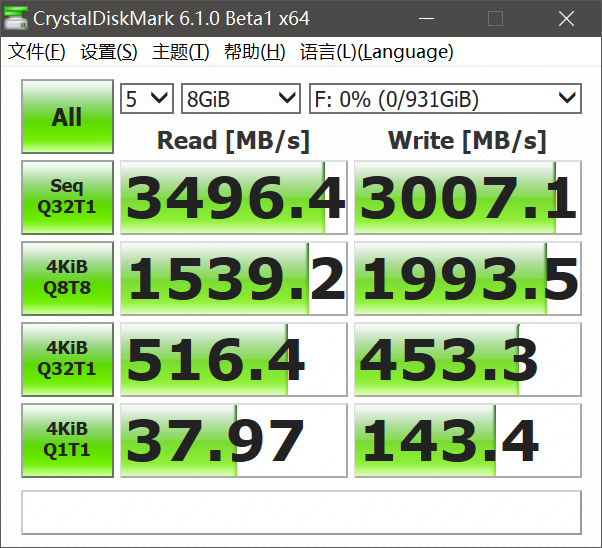Screen dimensions: 602x548
Task: Click the Seq write result 3007.1
Action: tap(467, 198)
